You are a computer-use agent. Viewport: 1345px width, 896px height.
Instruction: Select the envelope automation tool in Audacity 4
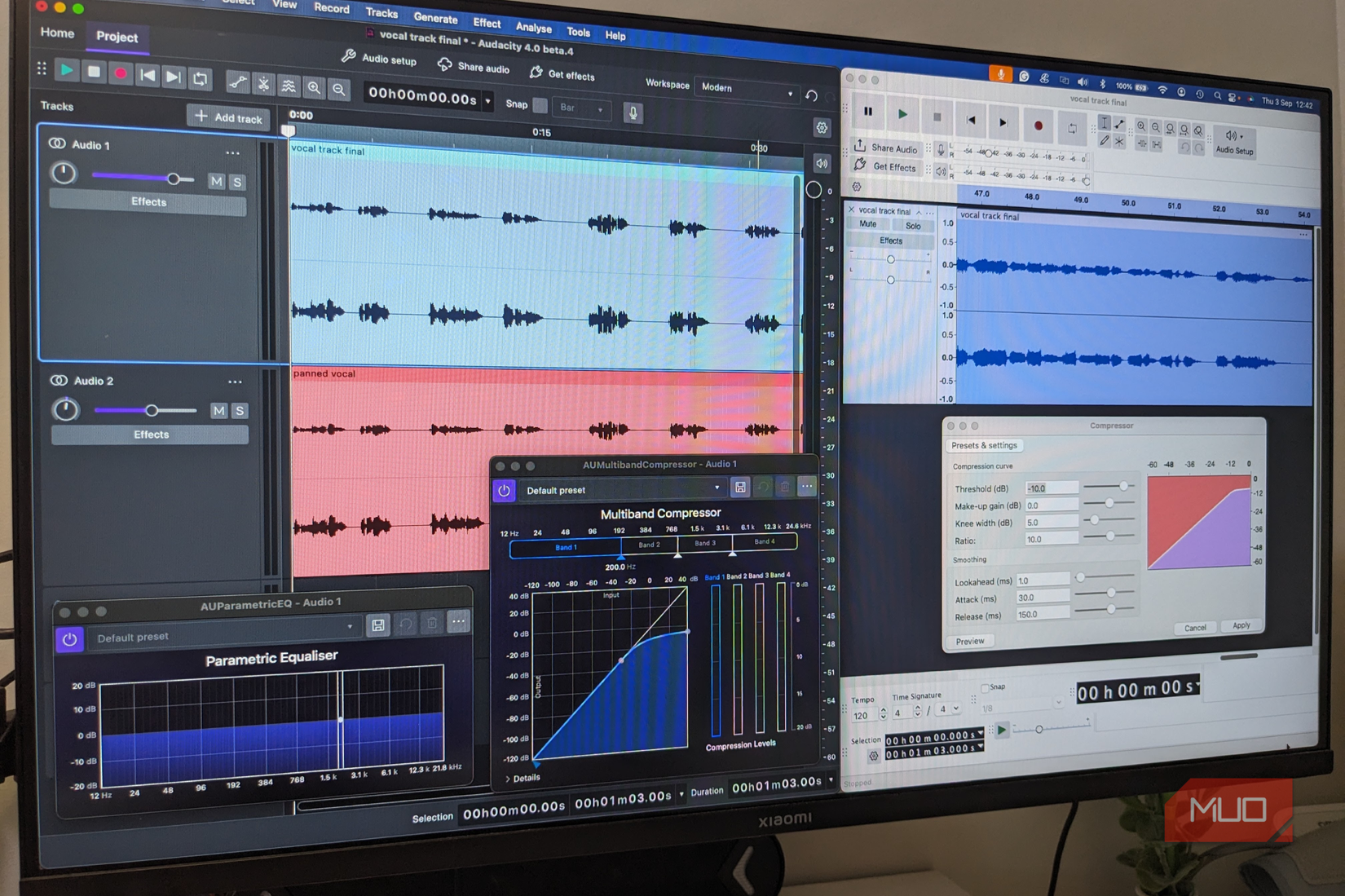(x=237, y=82)
